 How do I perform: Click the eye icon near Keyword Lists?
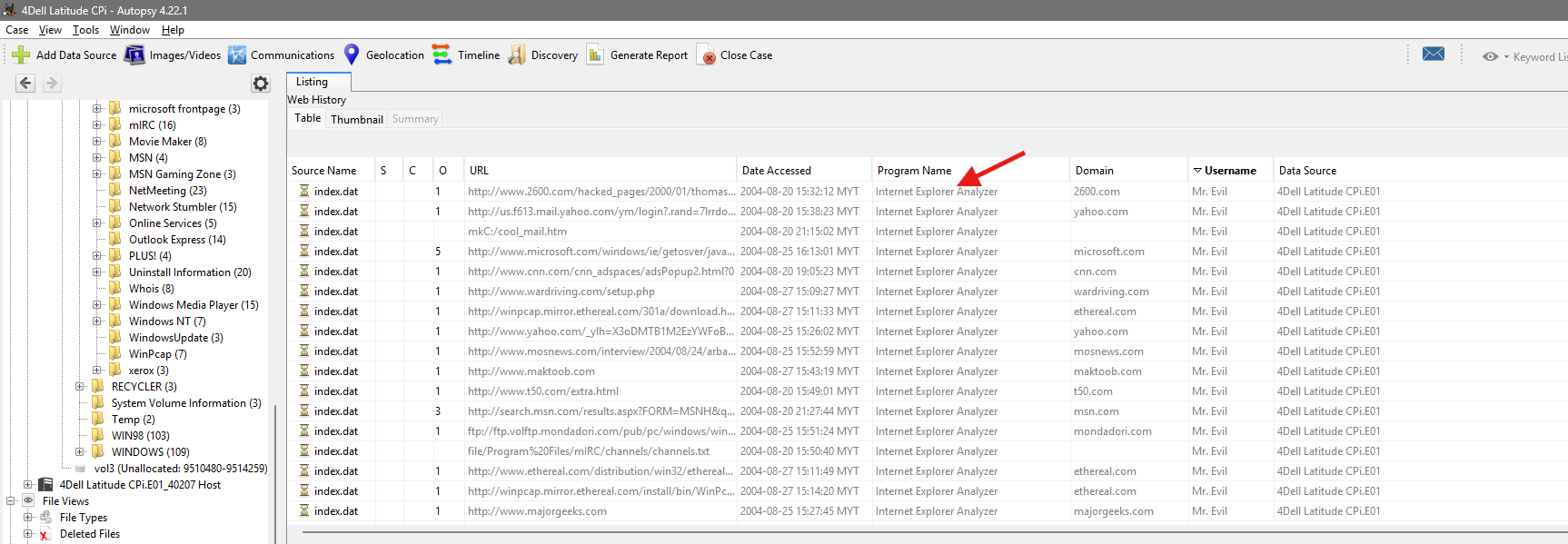(x=1490, y=56)
